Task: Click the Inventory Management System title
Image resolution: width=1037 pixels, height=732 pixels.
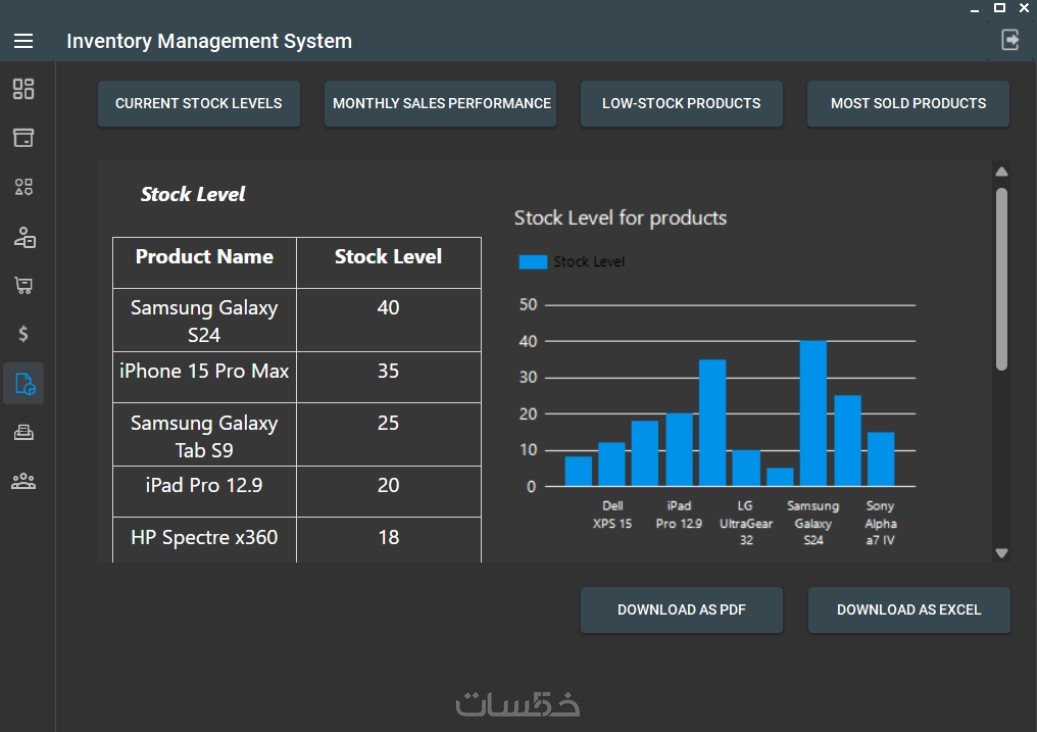Action: (209, 41)
